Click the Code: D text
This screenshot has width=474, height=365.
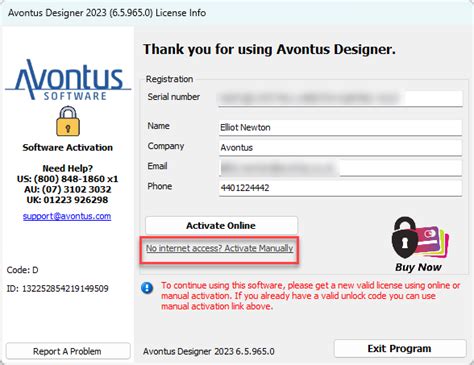point(22,270)
